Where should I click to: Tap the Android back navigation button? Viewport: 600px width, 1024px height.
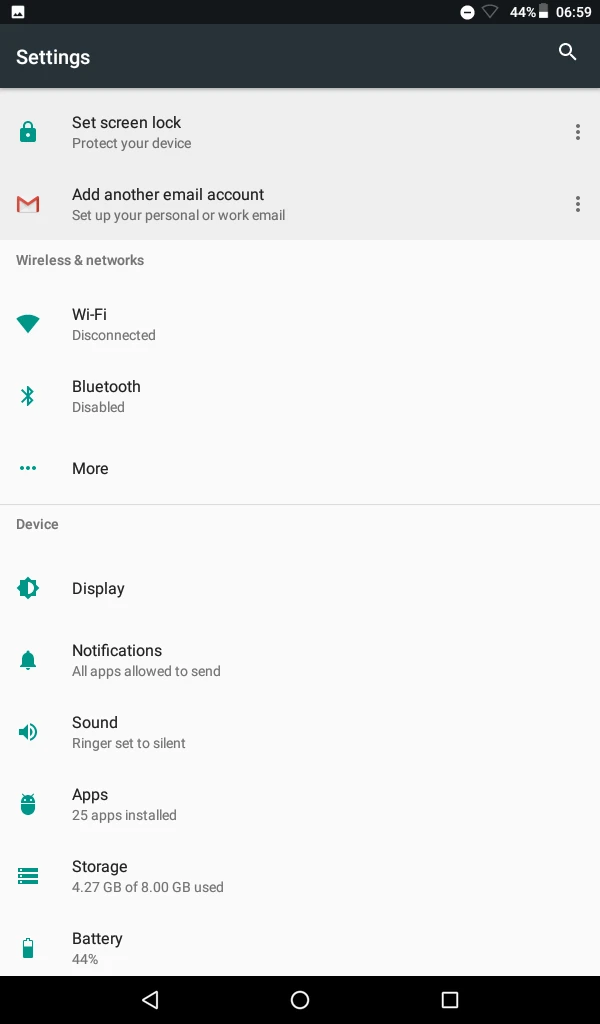[150, 1000]
